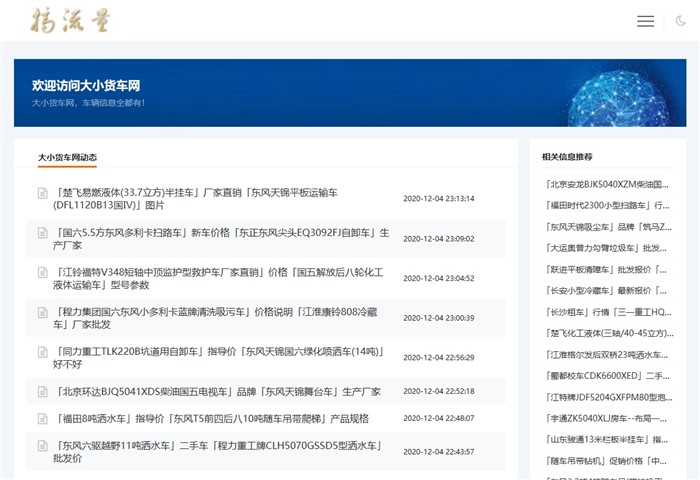This screenshot has height=480, width=700.
Task: Click timestamp 2020-12-04 23:09:02
Action: 438,239
